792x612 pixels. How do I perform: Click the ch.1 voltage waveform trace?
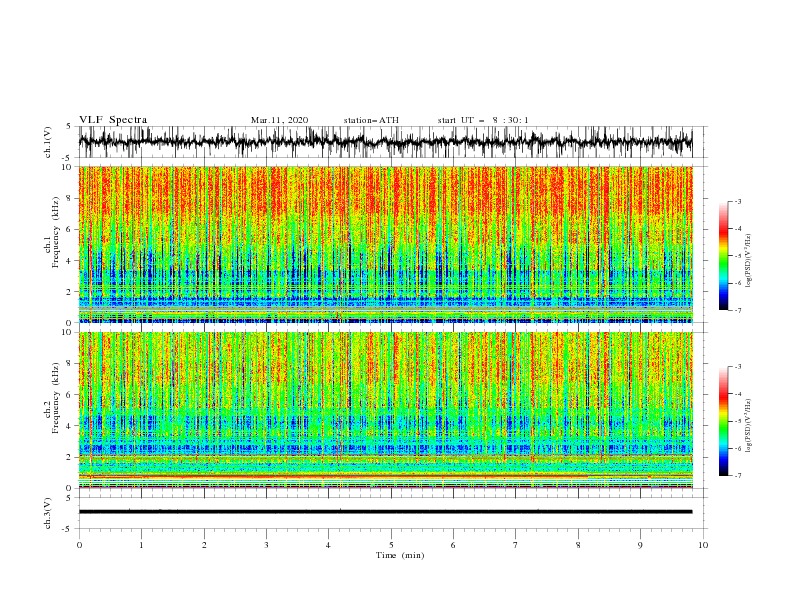[385, 142]
